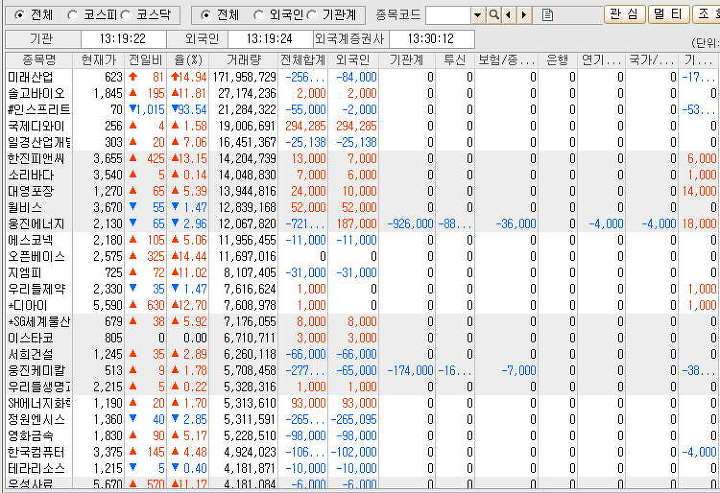The height and width of the screenshot is (493, 720).
Task: Select the 외국인 radio button
Action: [259, 15]
